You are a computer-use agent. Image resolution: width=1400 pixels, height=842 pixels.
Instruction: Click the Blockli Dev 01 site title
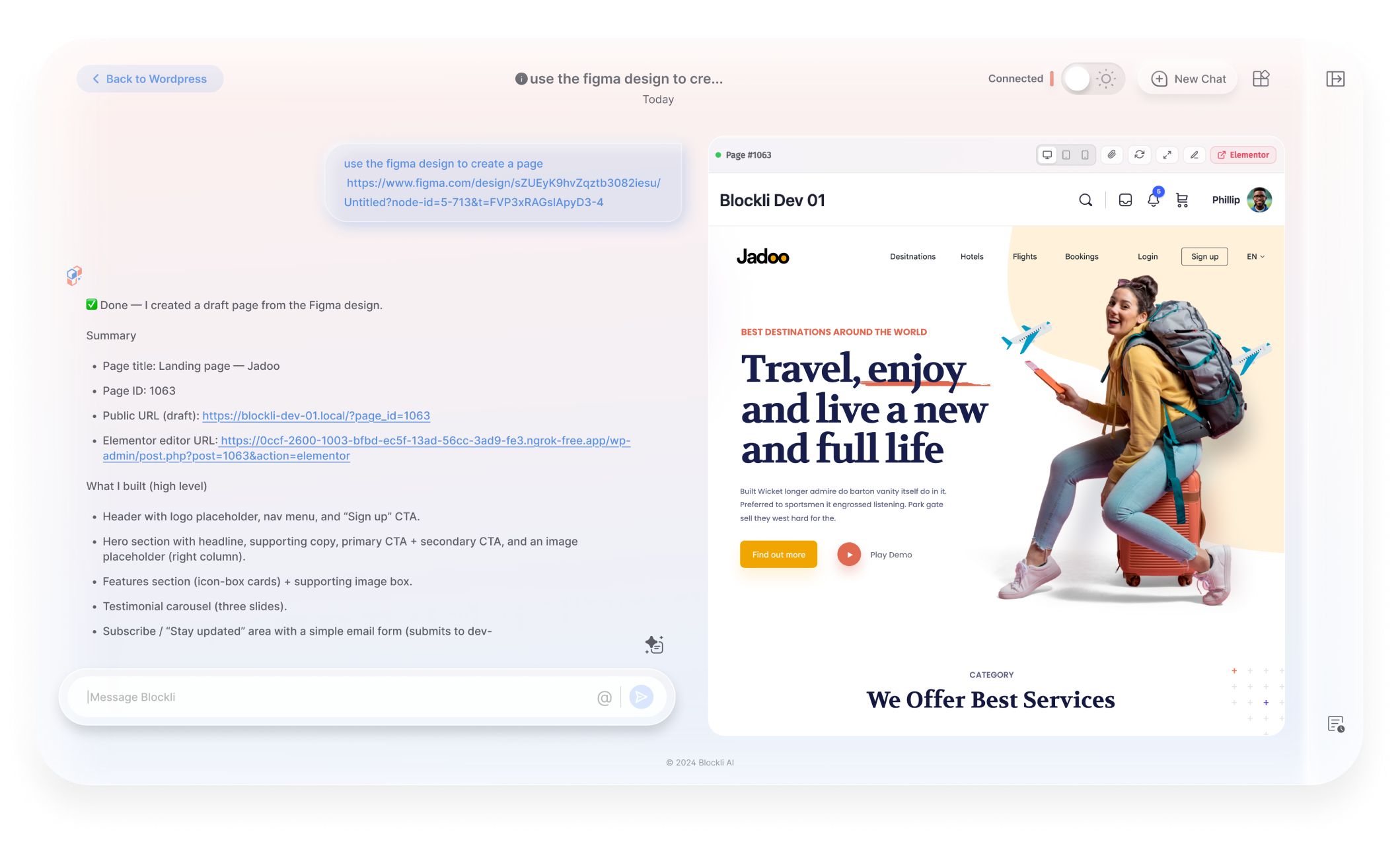point(772,200)
